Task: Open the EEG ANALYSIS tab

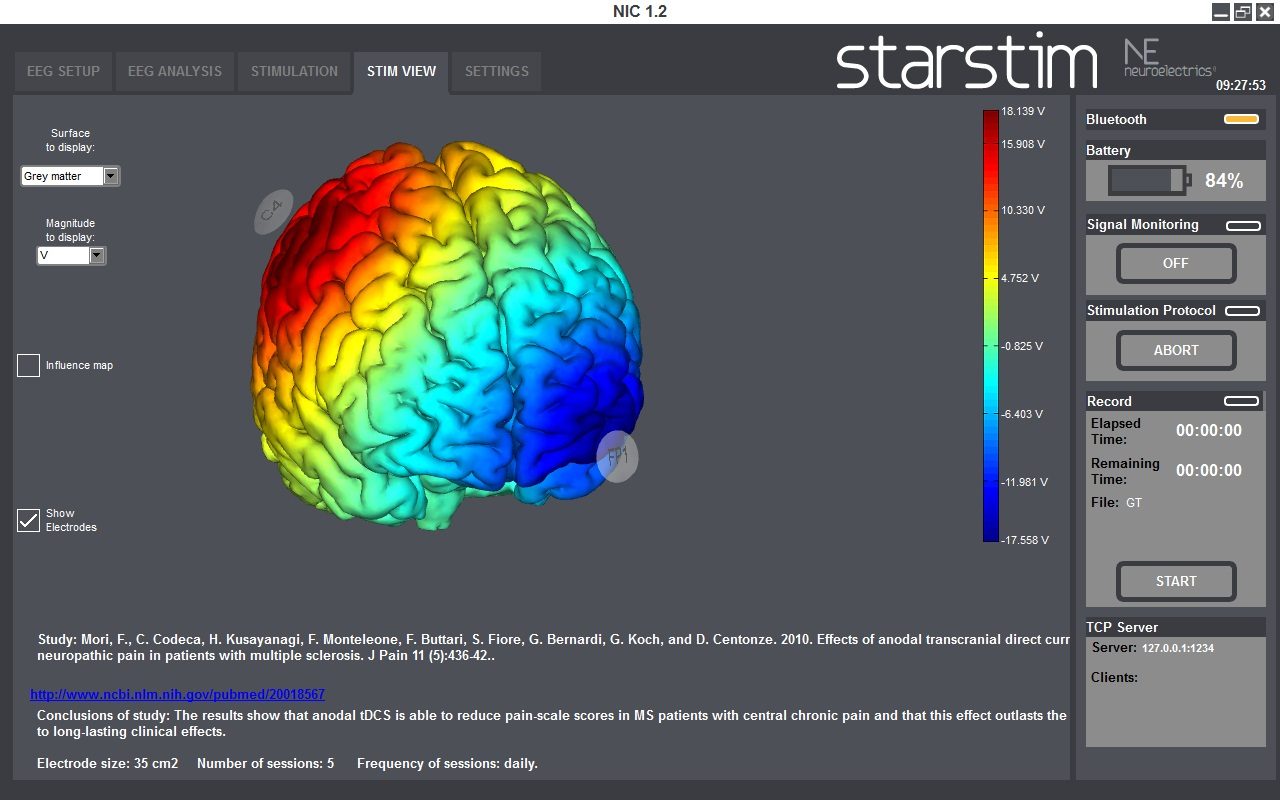Action: tap(175, 71)
